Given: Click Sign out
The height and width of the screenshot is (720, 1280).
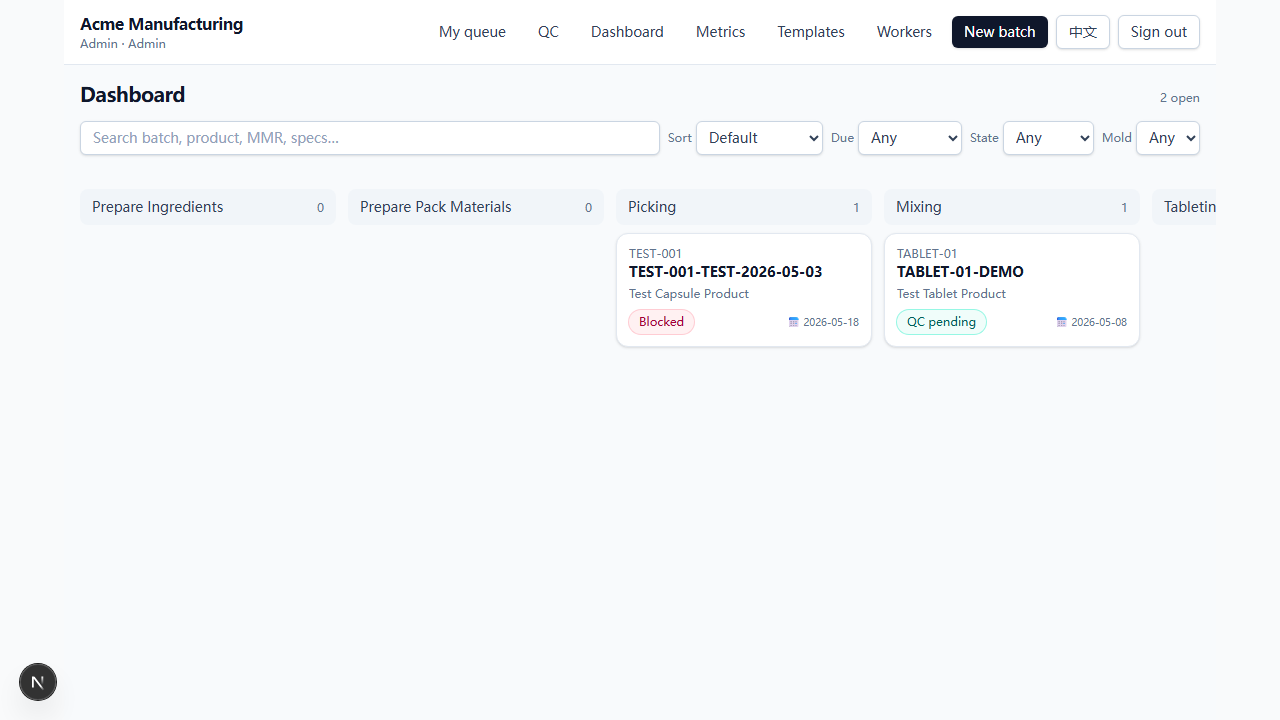Looking at the screenshot, I should (1159, 32).
